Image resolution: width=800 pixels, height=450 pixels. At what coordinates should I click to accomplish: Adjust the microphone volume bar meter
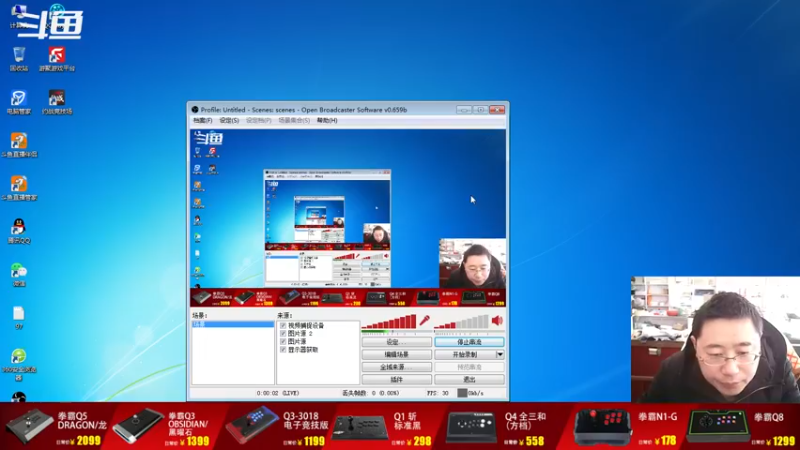pyautogui.click(x=389, y=321)
